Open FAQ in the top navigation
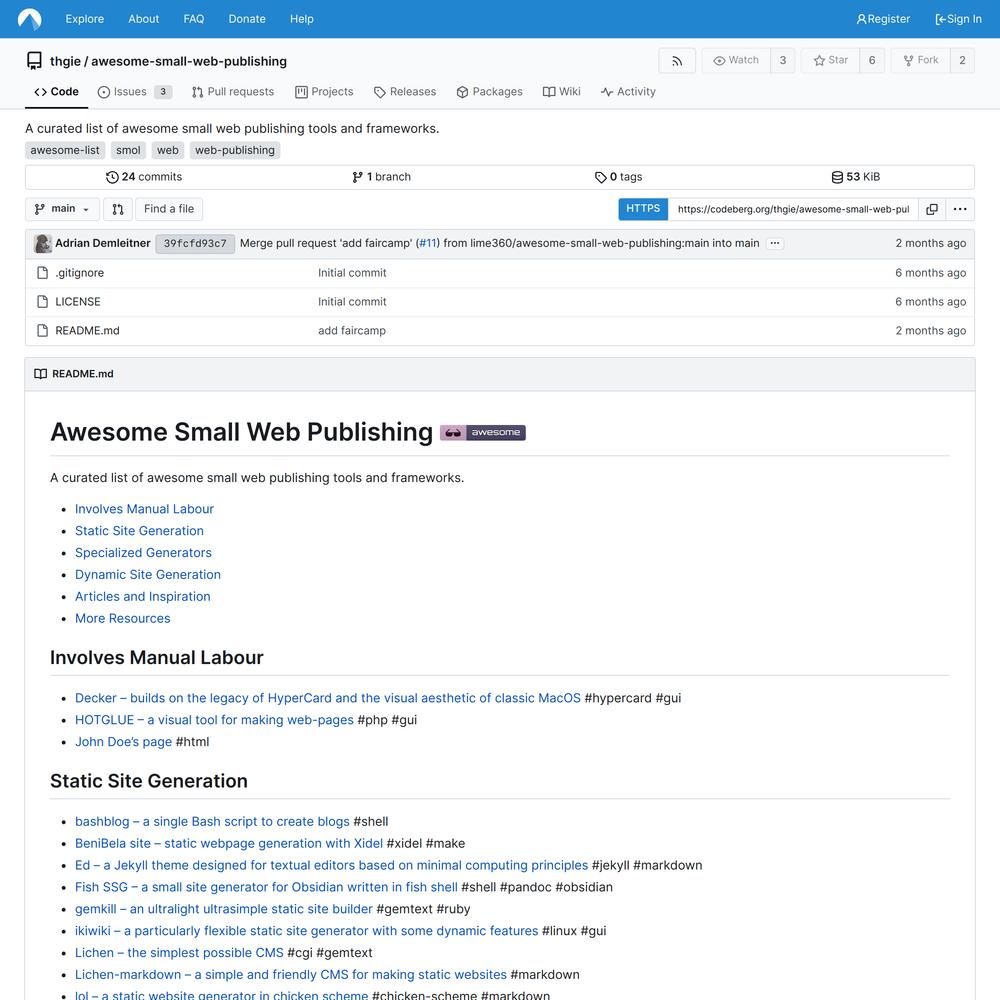Screen dimensions: 1000x1000 [194, 19]
